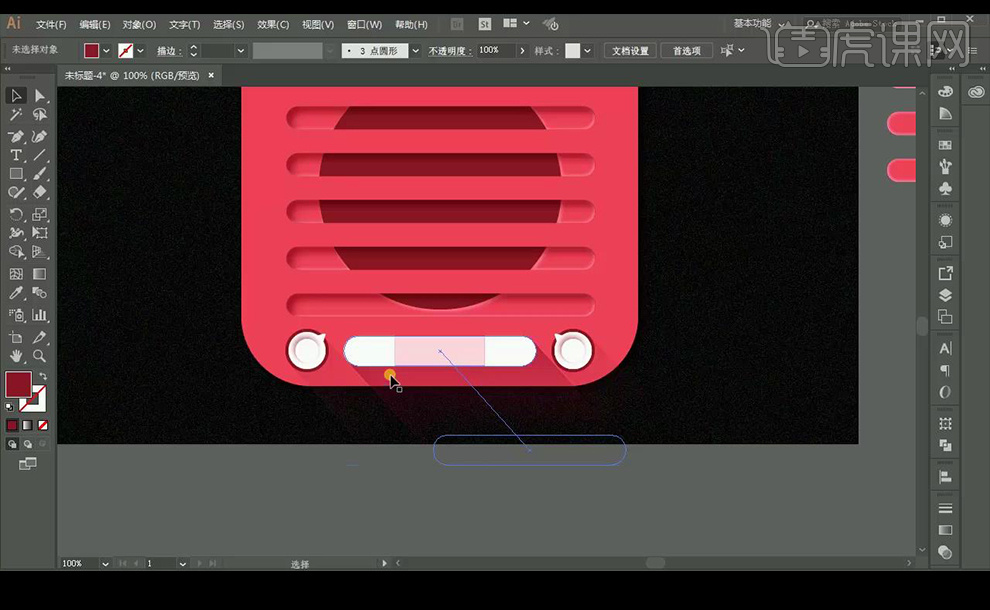Image resolution: width=990 pixels, height=610 pixels.
Task: Reset default fill and stroke
Action: (9, 407)
